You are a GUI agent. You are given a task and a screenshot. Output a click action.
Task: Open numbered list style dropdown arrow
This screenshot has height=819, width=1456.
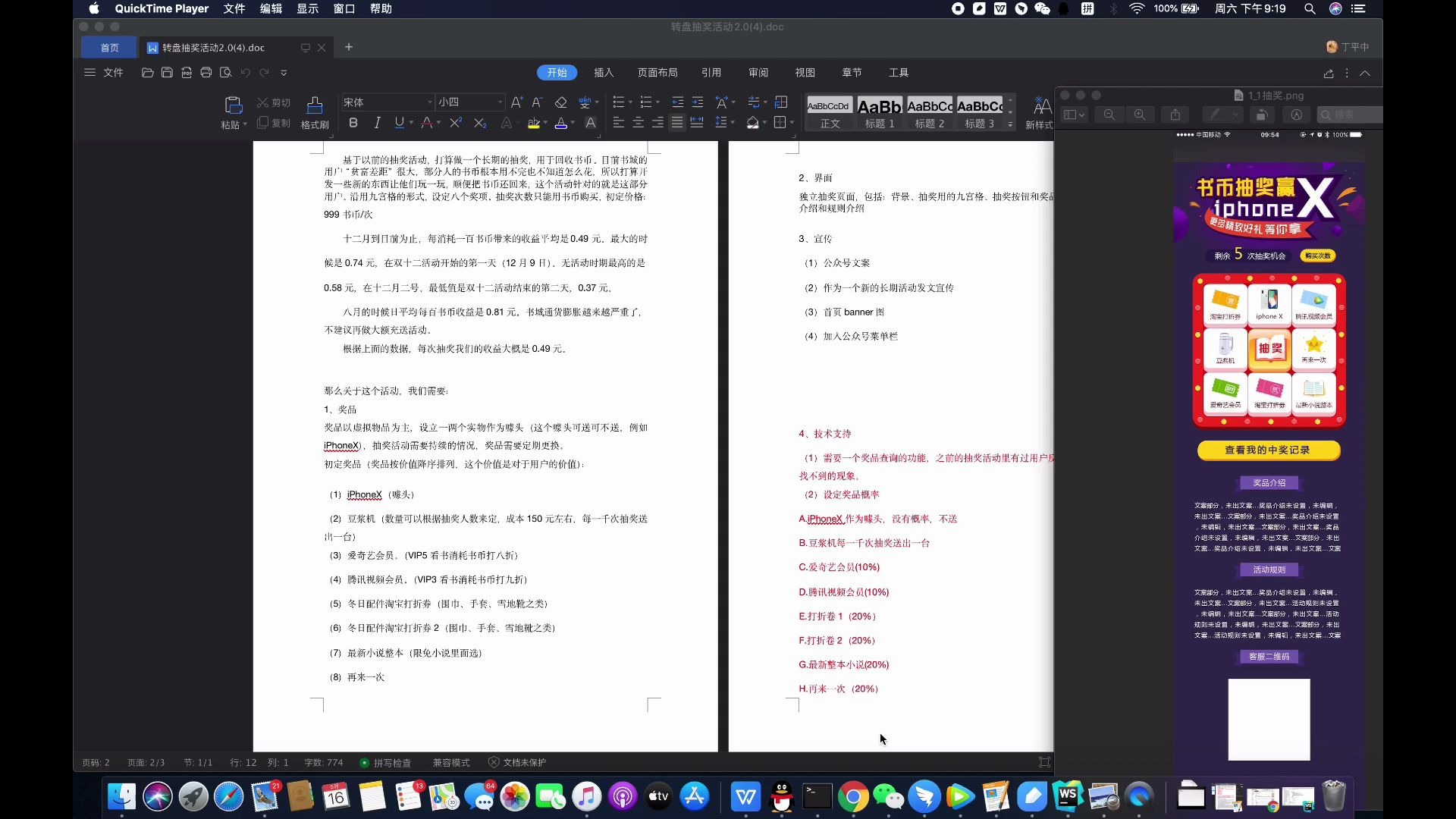click(x=657, y=102)
